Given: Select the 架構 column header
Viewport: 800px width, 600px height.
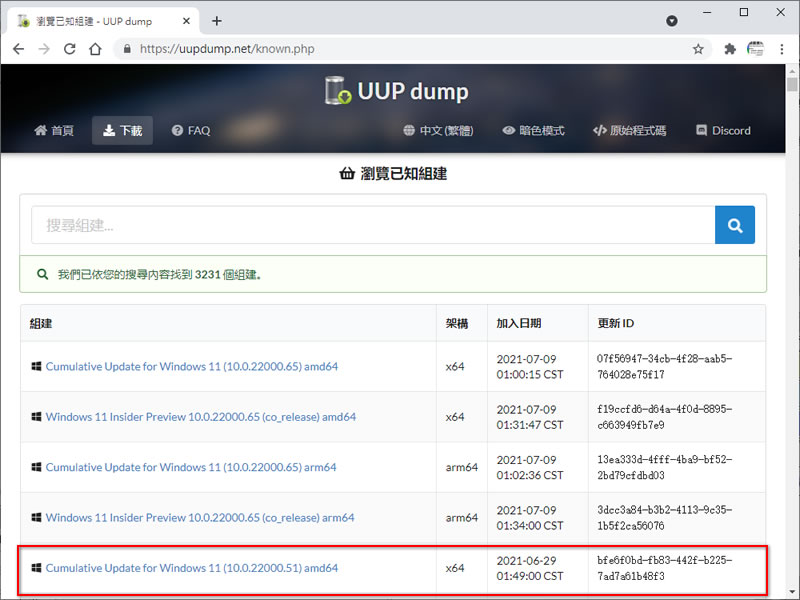Looking at the screenshot, I should pos(457,323).
